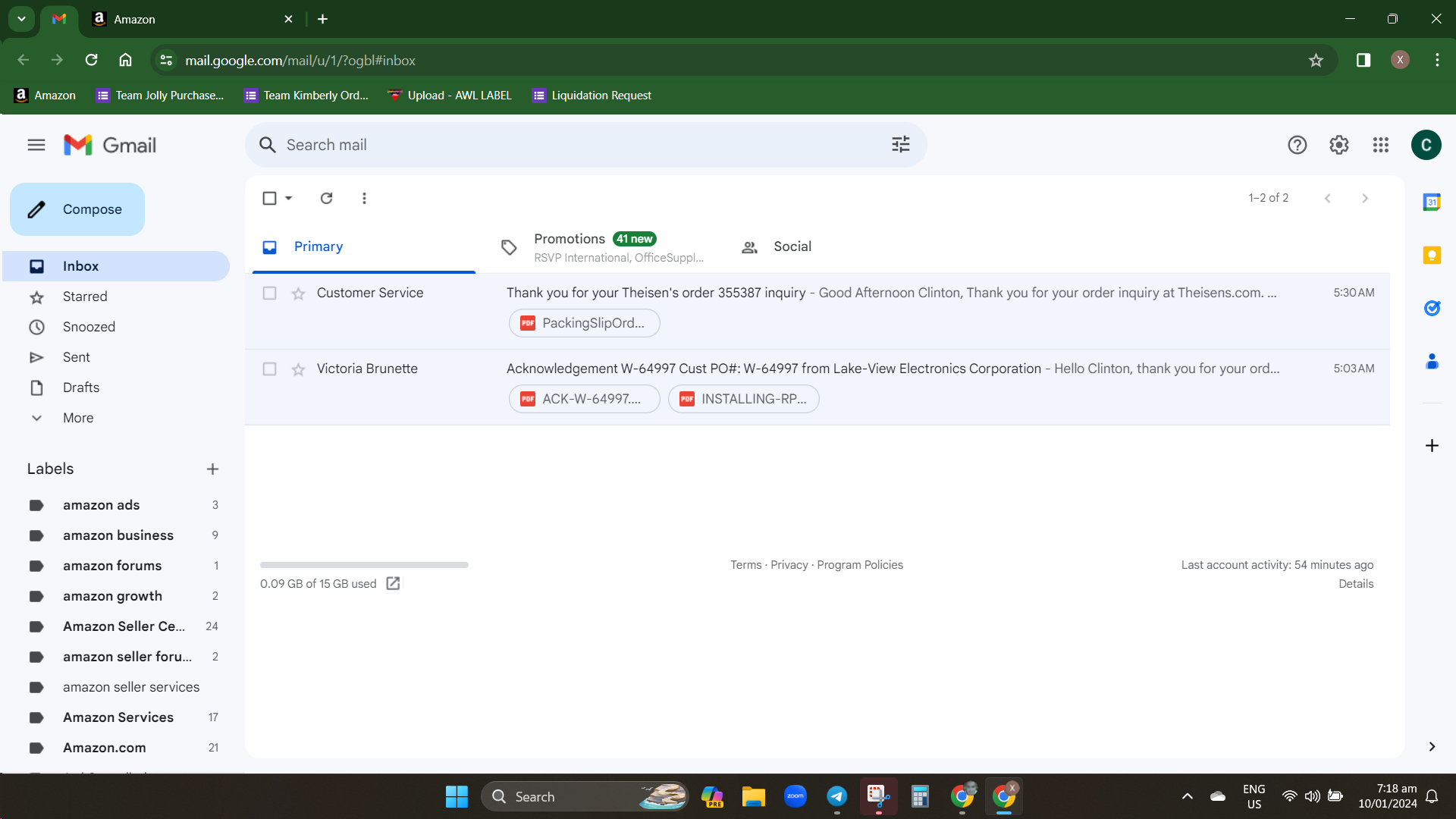Tick the select-all checkbox in toolbar

[x=269, y=198]
